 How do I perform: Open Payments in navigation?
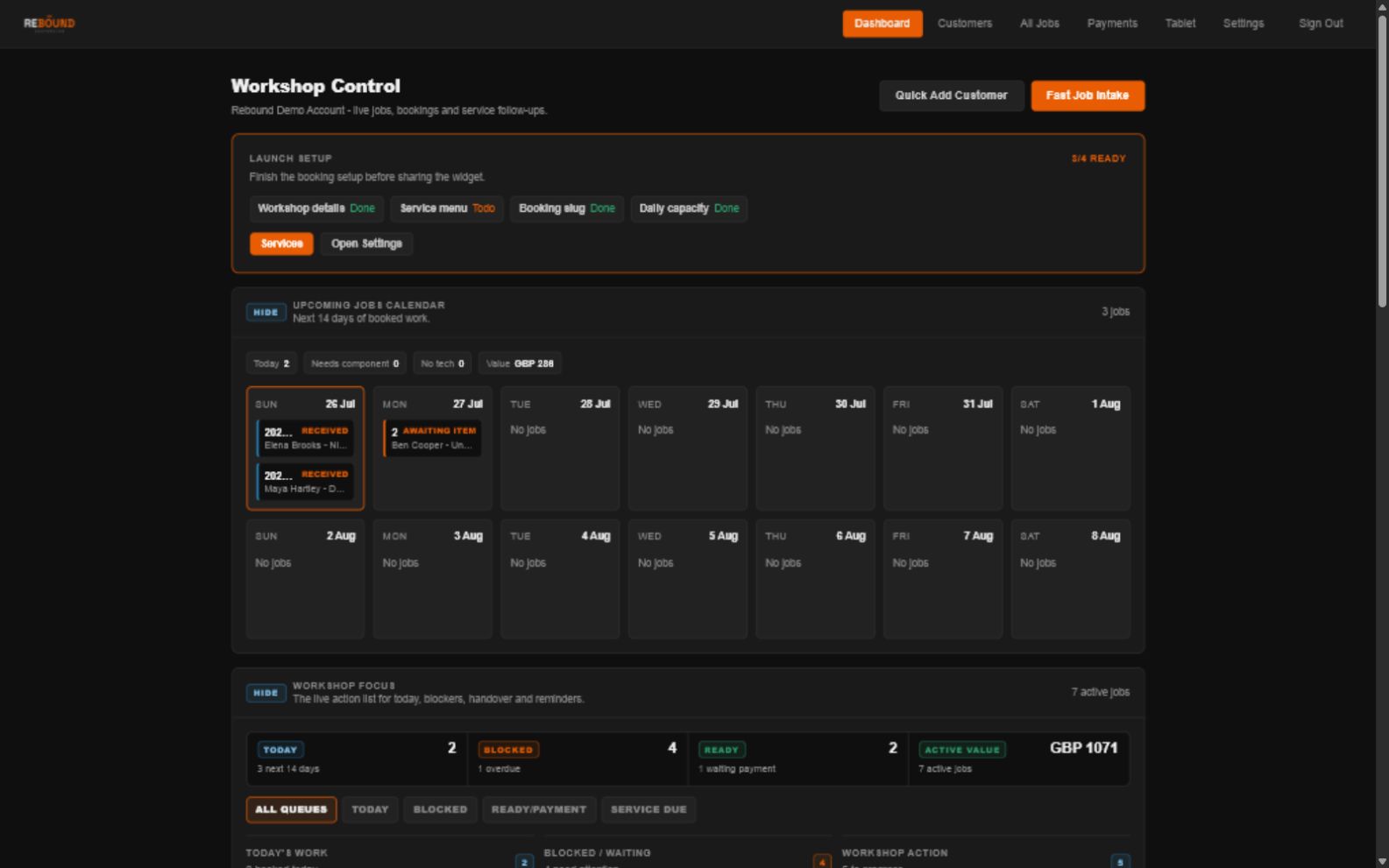pyautogui.click(x=1112, y=24)
